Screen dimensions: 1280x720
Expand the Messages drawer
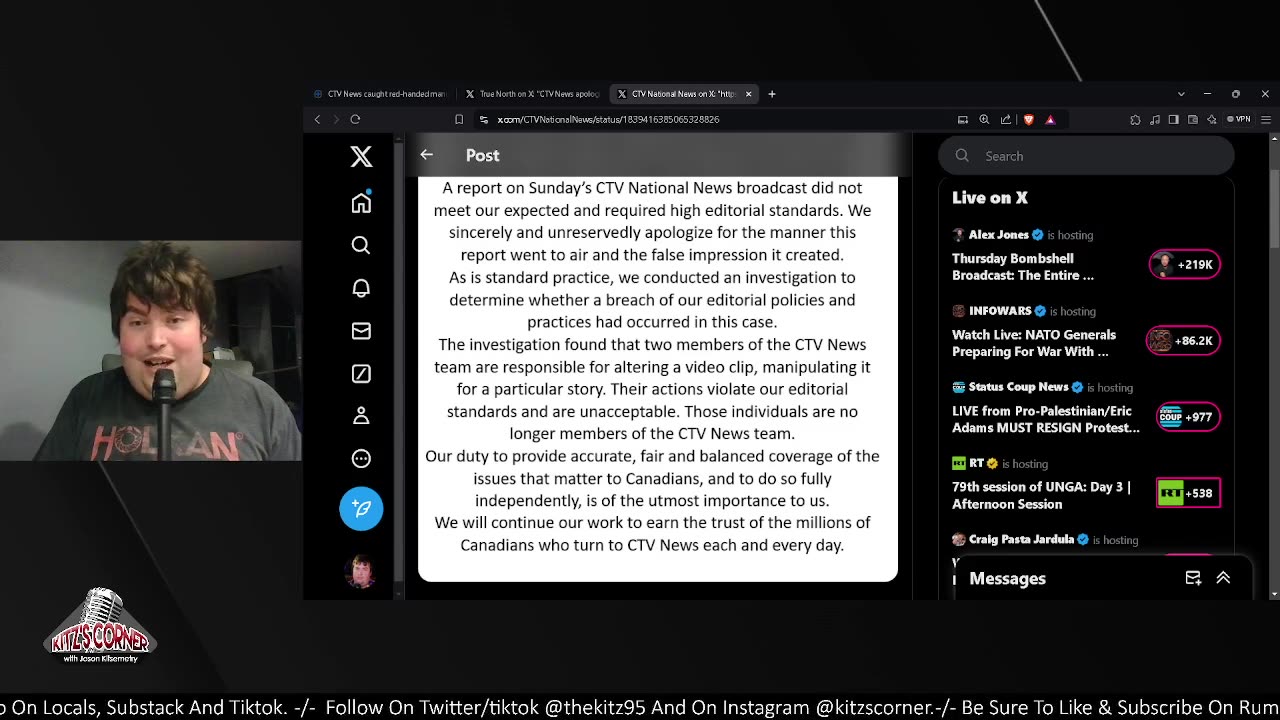point(1223,578)
